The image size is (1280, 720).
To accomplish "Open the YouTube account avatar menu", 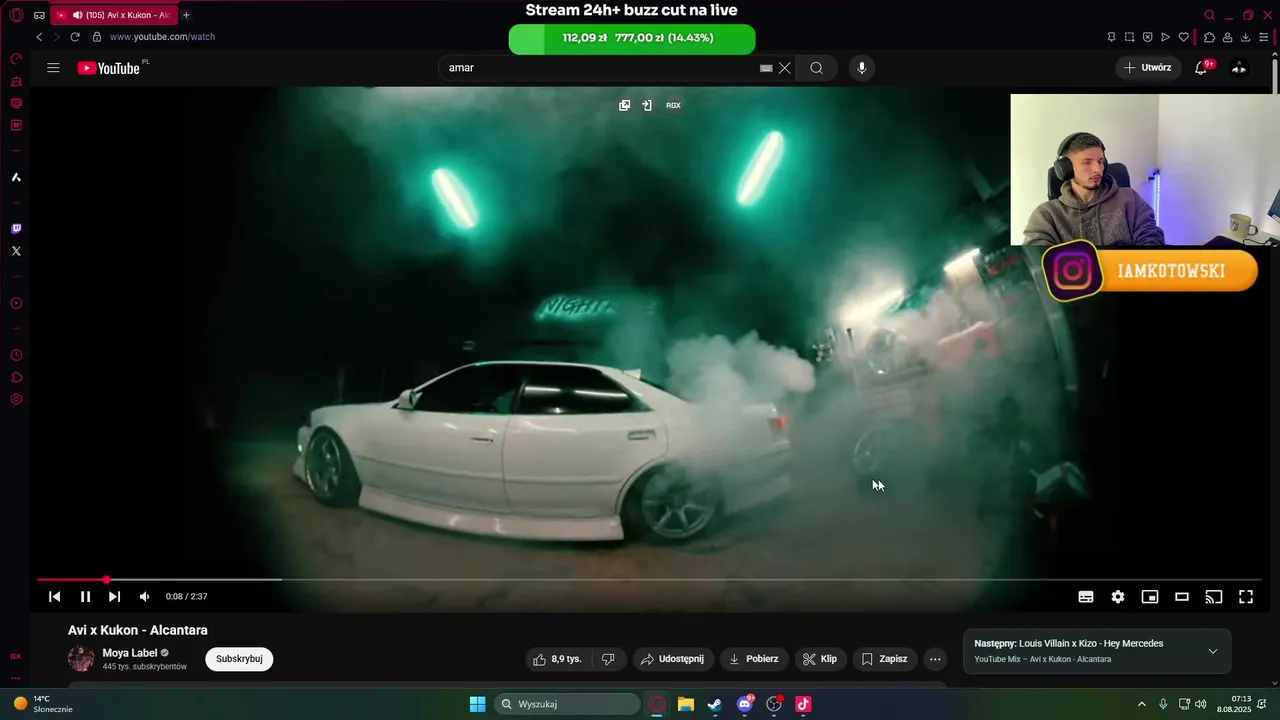I will [1239, 68].
